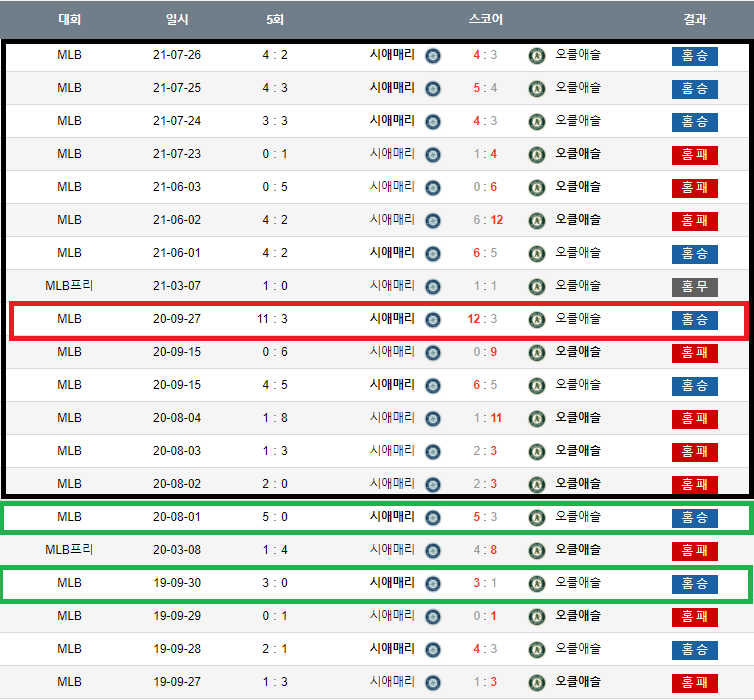Click the Athletics logo in the 19-09-30 row
This screenshot has width=754, height=700.
pos(537,584)
